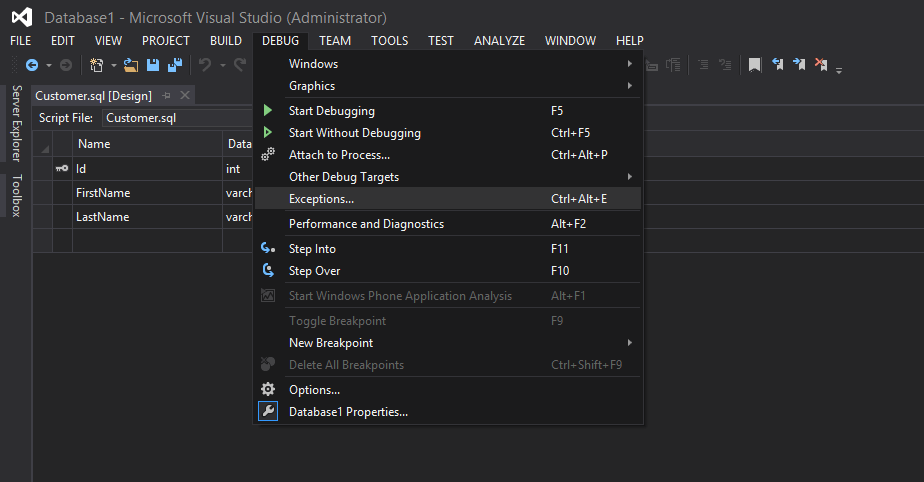Image resolution: width=924 pixels, height=482 pixels.
Task: Click the Save single floppy disk icon
Action: tap(153, 65)
